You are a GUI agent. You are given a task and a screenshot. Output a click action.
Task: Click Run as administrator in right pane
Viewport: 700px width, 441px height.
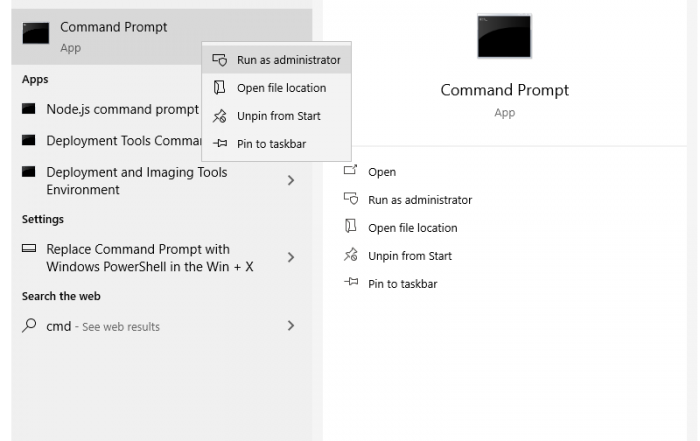(x=420, y=200)
